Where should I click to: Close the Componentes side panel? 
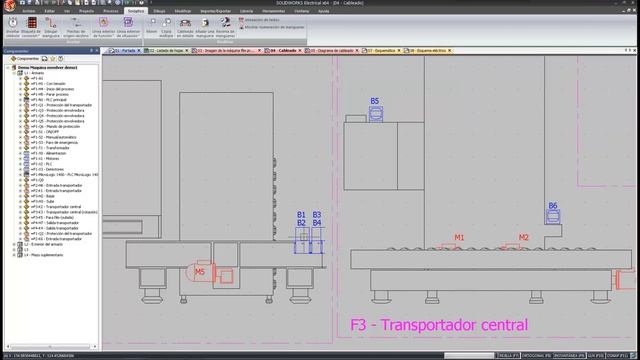coord(97,51)
